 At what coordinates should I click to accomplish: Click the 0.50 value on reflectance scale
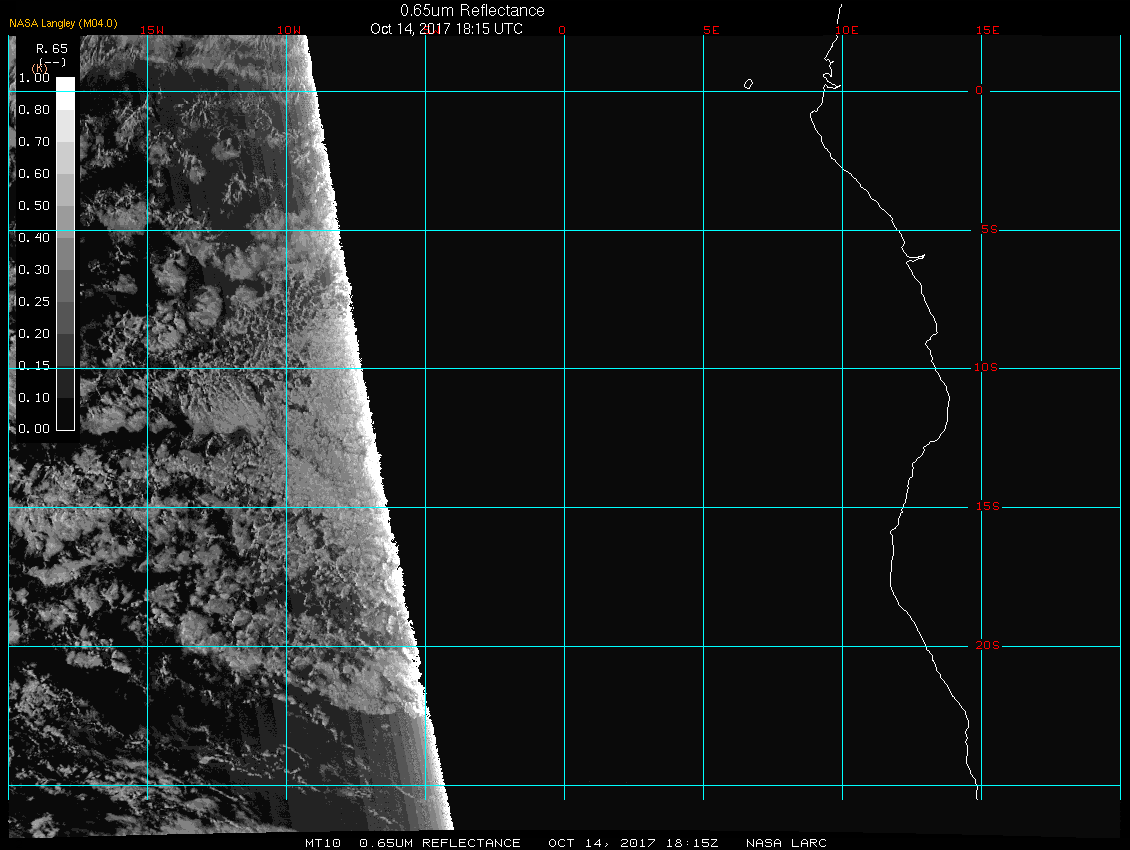click(x=34, y=205)
